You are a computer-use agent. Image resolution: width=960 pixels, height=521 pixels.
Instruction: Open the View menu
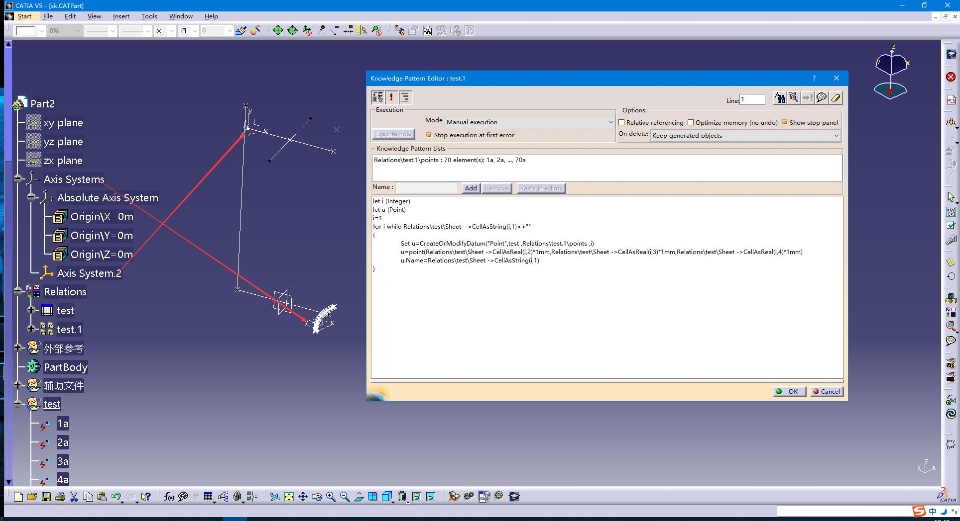[x=94, y=17]
